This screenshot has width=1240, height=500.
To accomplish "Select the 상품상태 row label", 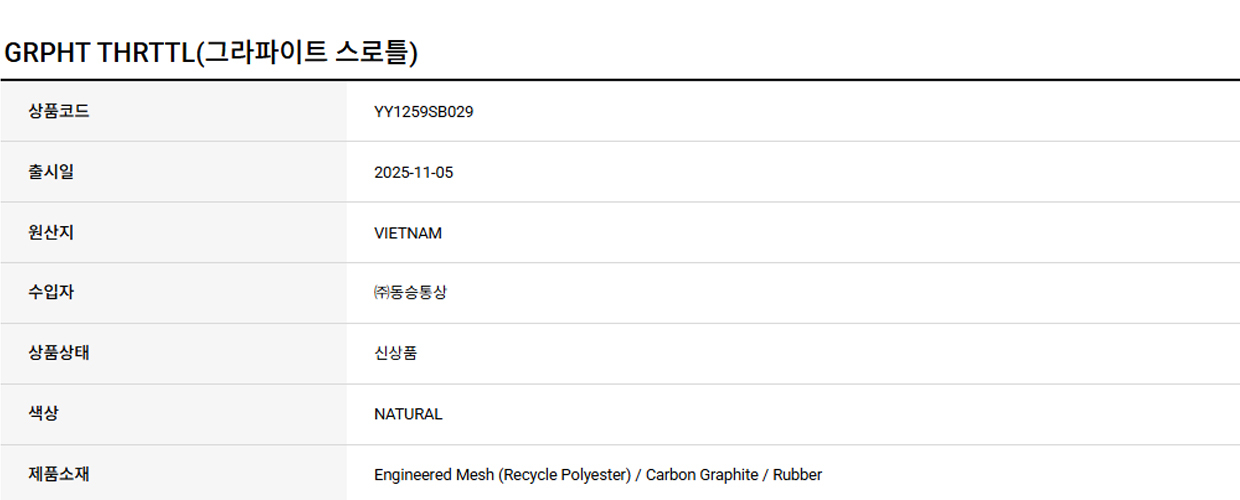I will pyautogui.click(x=59, y=353).
